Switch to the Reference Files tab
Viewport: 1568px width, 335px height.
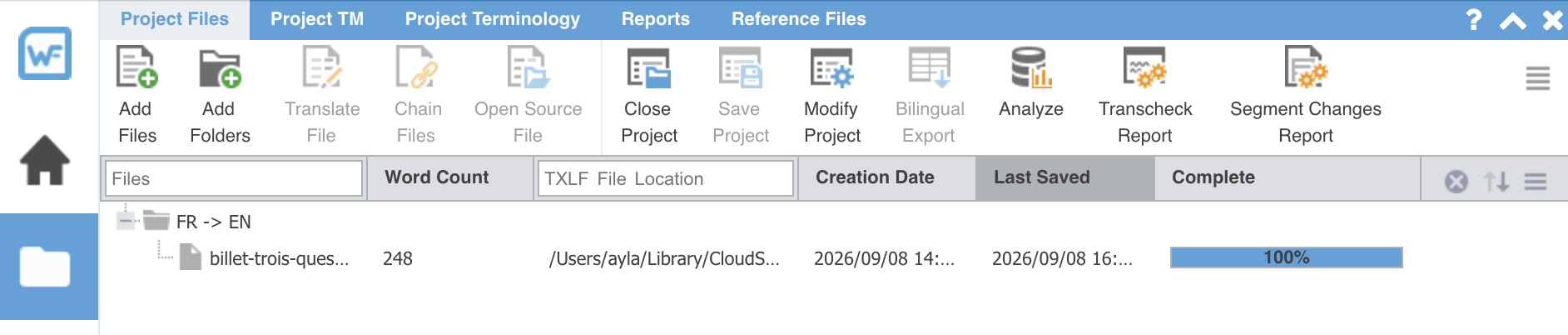[799, 19]
